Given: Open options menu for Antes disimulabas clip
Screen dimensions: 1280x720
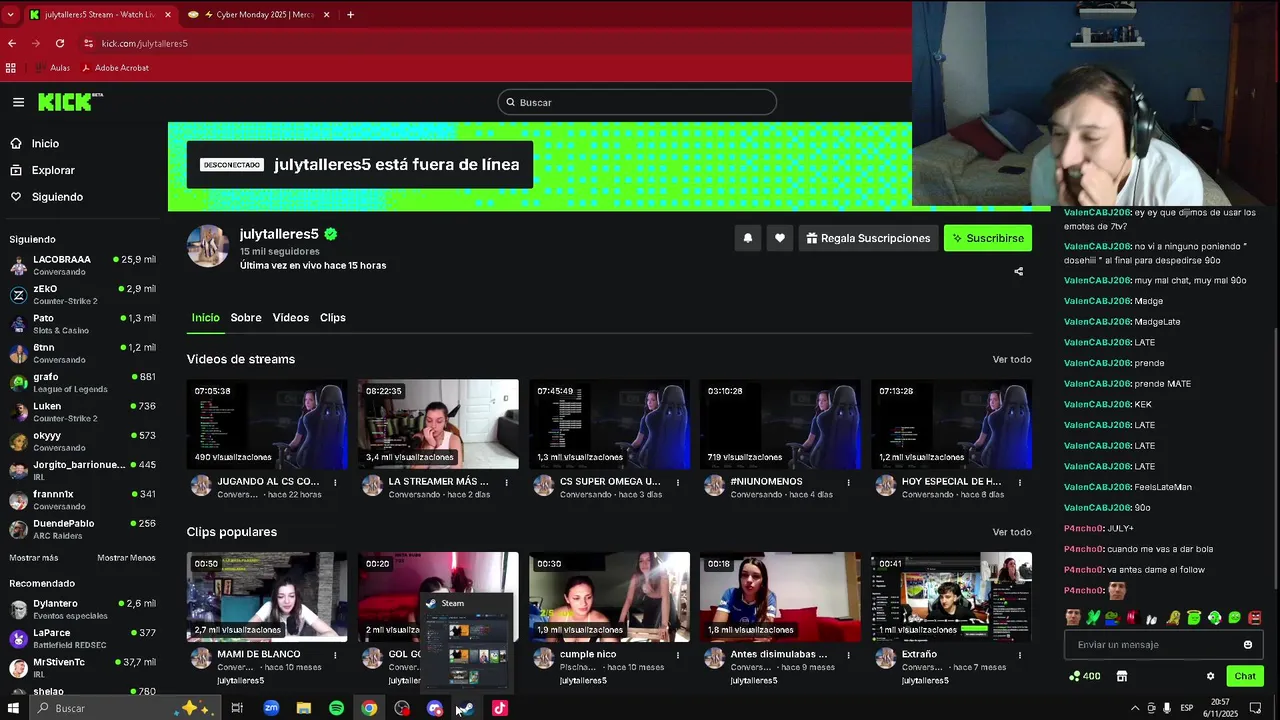Looking at the screenshot, I should tap(848, 655).
